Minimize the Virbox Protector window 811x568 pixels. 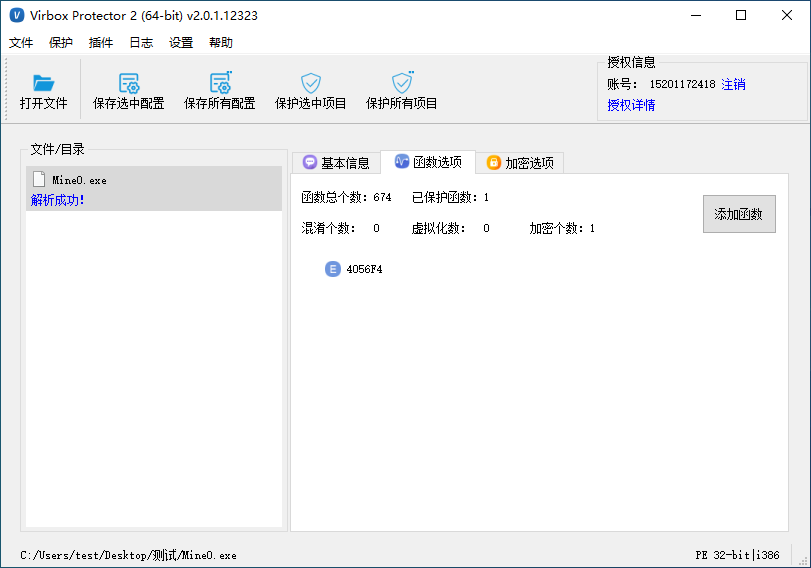click(x=696, y=16)
